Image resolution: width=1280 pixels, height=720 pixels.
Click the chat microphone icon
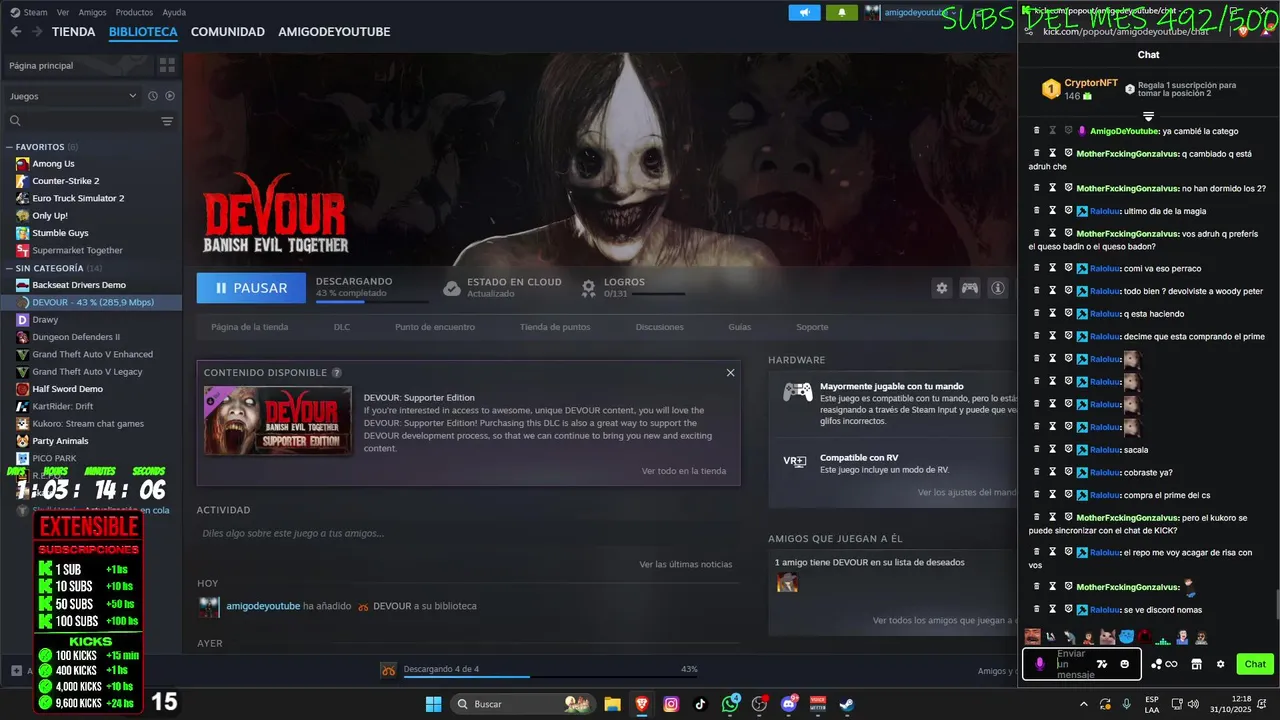click(x=1040, y=664)
